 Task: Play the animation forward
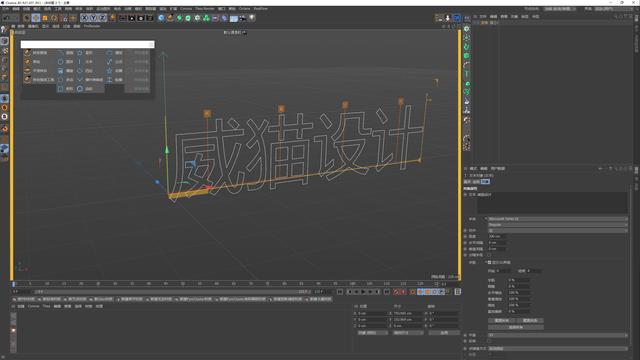363,292
